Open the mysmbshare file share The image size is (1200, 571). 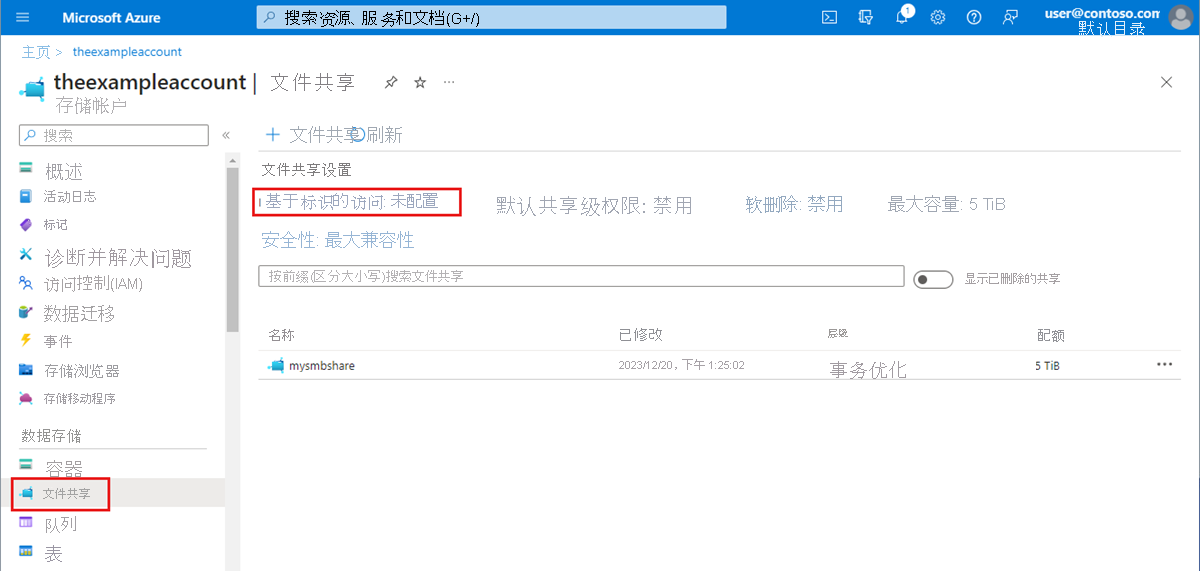[321, 366]
